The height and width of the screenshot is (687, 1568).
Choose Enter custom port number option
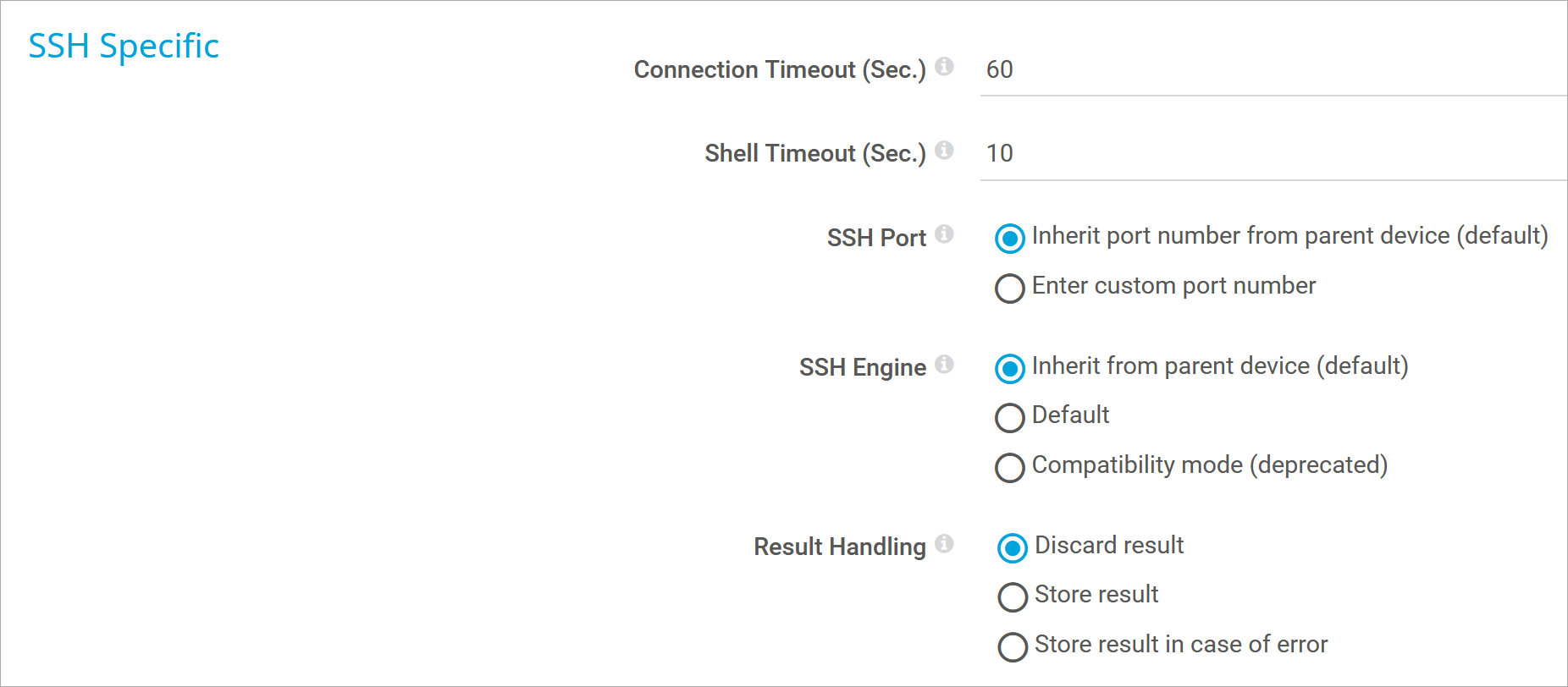(x=1010, y=289)
